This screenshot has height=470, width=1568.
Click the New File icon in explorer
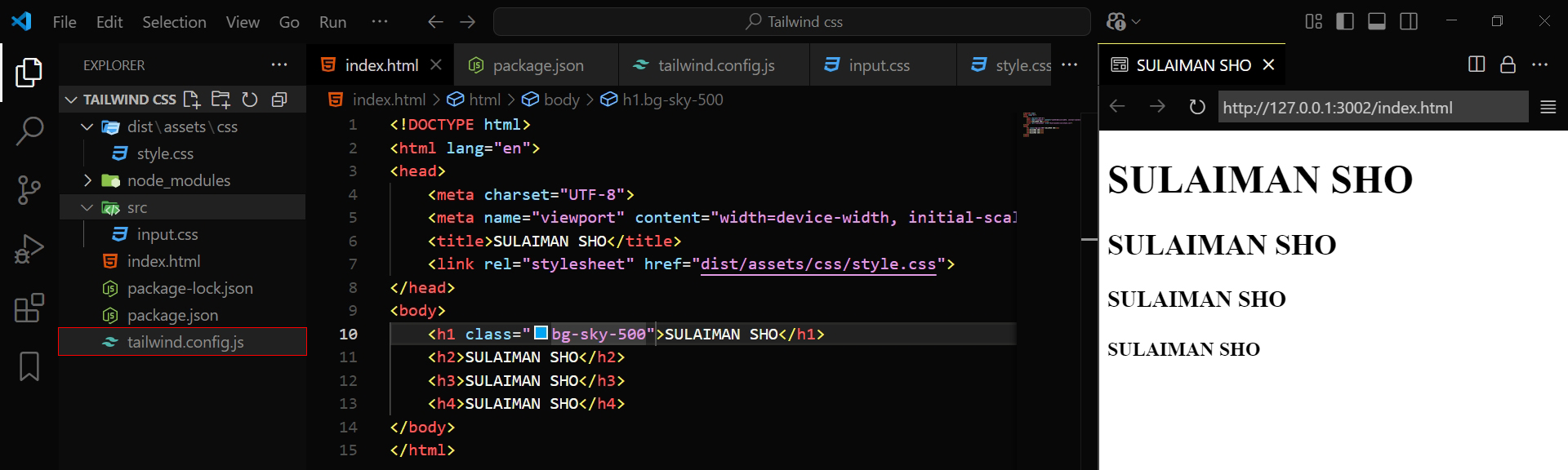[x=192, y=100]
